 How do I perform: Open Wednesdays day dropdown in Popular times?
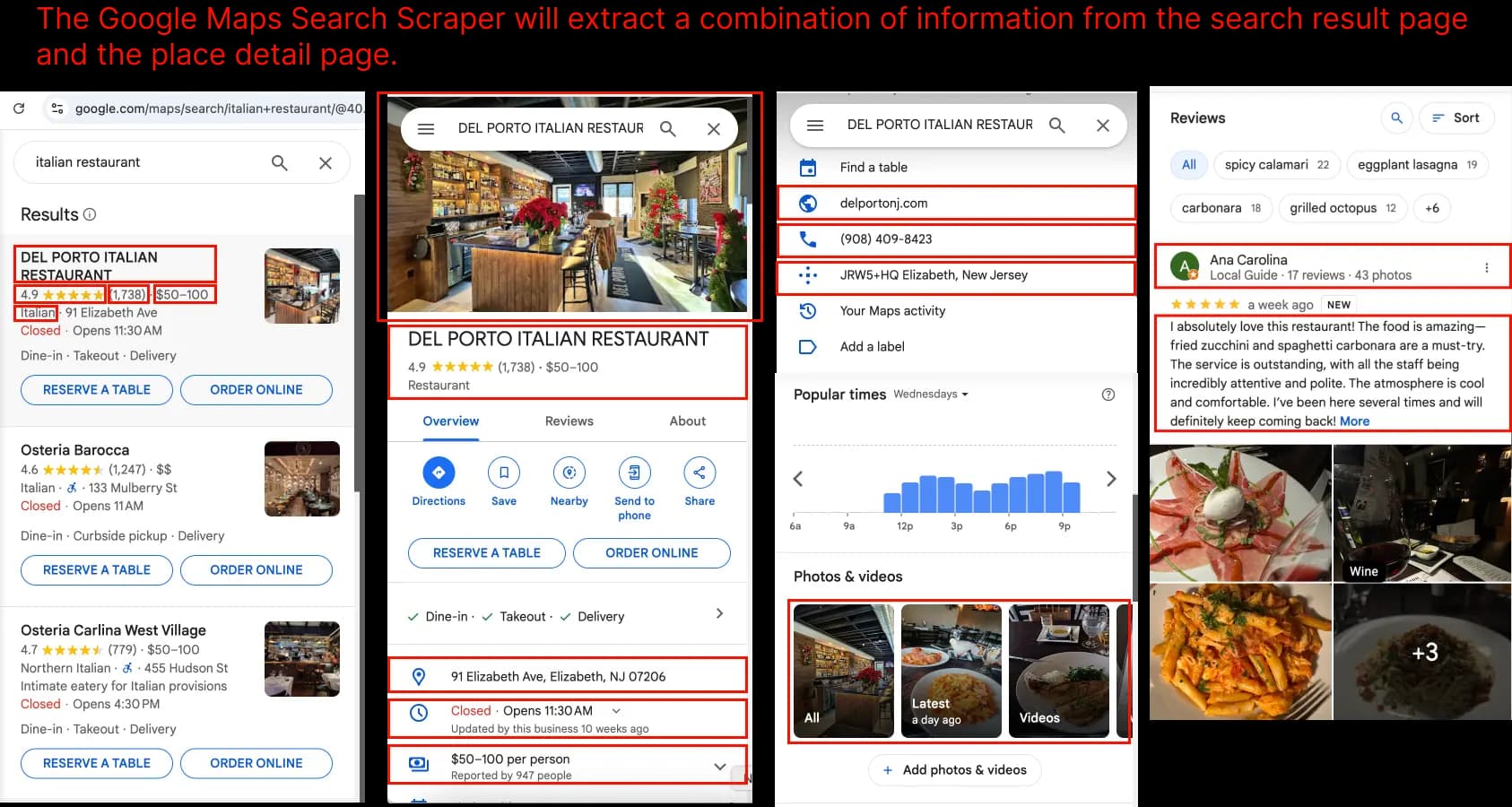[x=931, y=394]
